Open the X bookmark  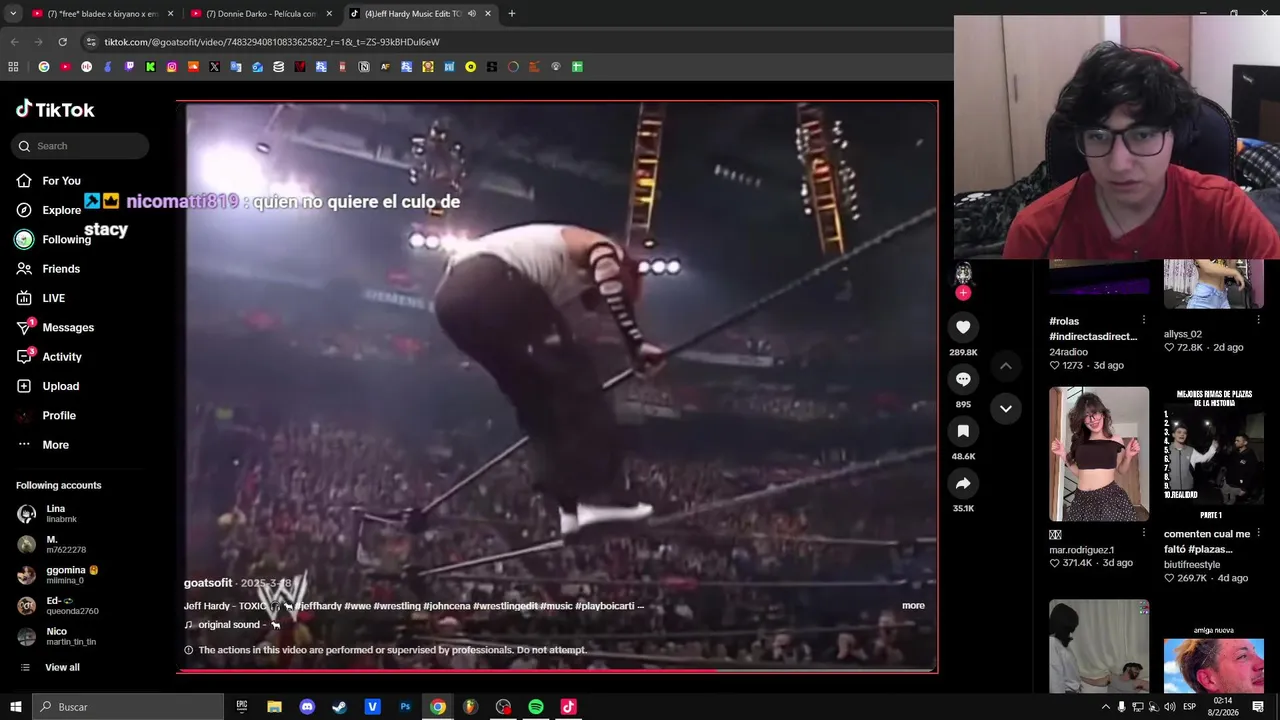click(x=214, y=67)
